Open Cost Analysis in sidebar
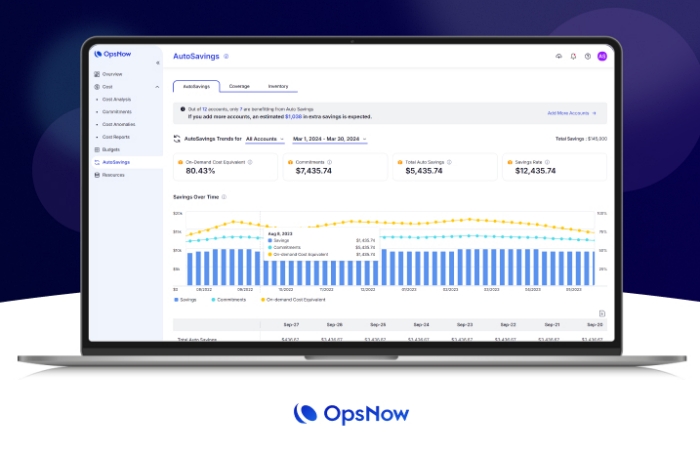 click(117, 99)
